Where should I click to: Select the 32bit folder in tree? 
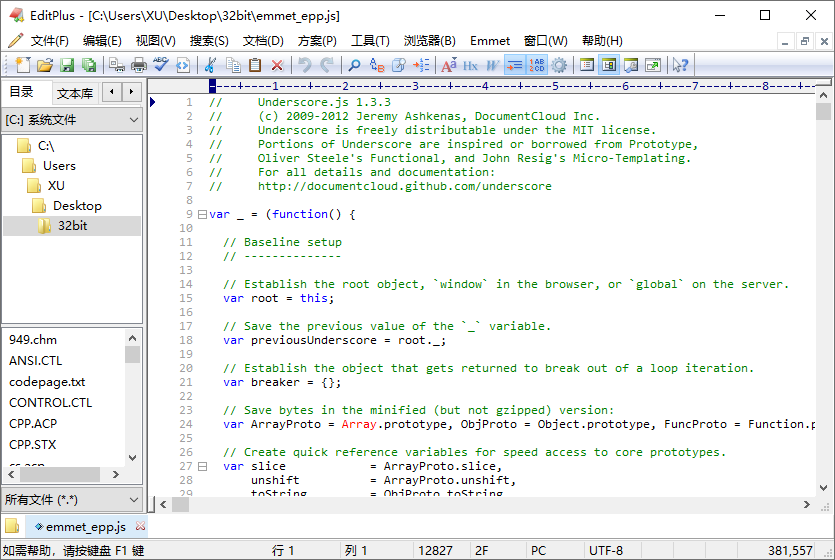[72, 226]
